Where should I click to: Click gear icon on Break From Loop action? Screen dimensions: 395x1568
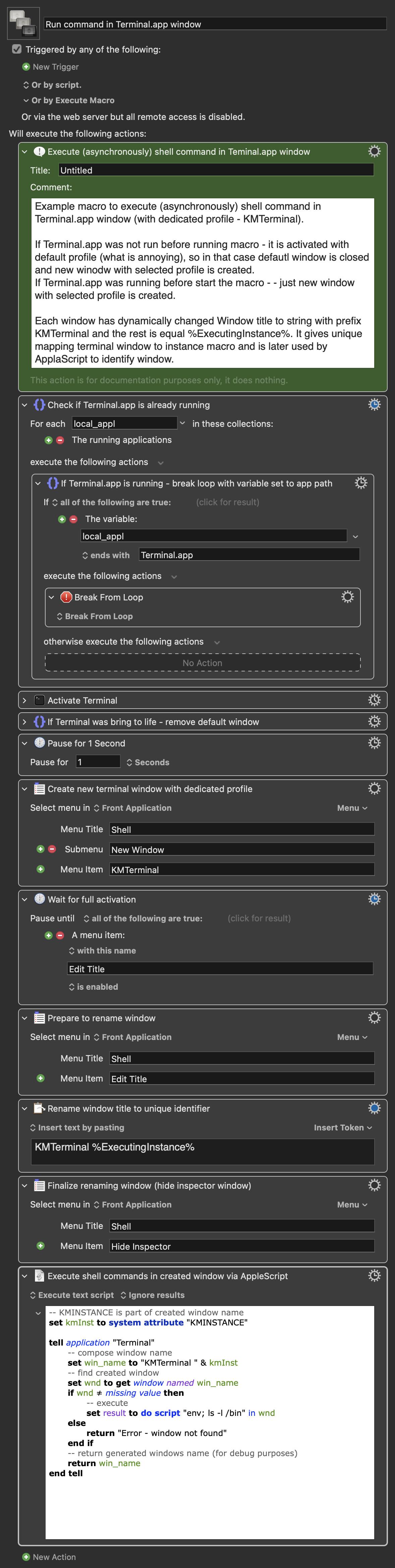click(x=347, y=597)
